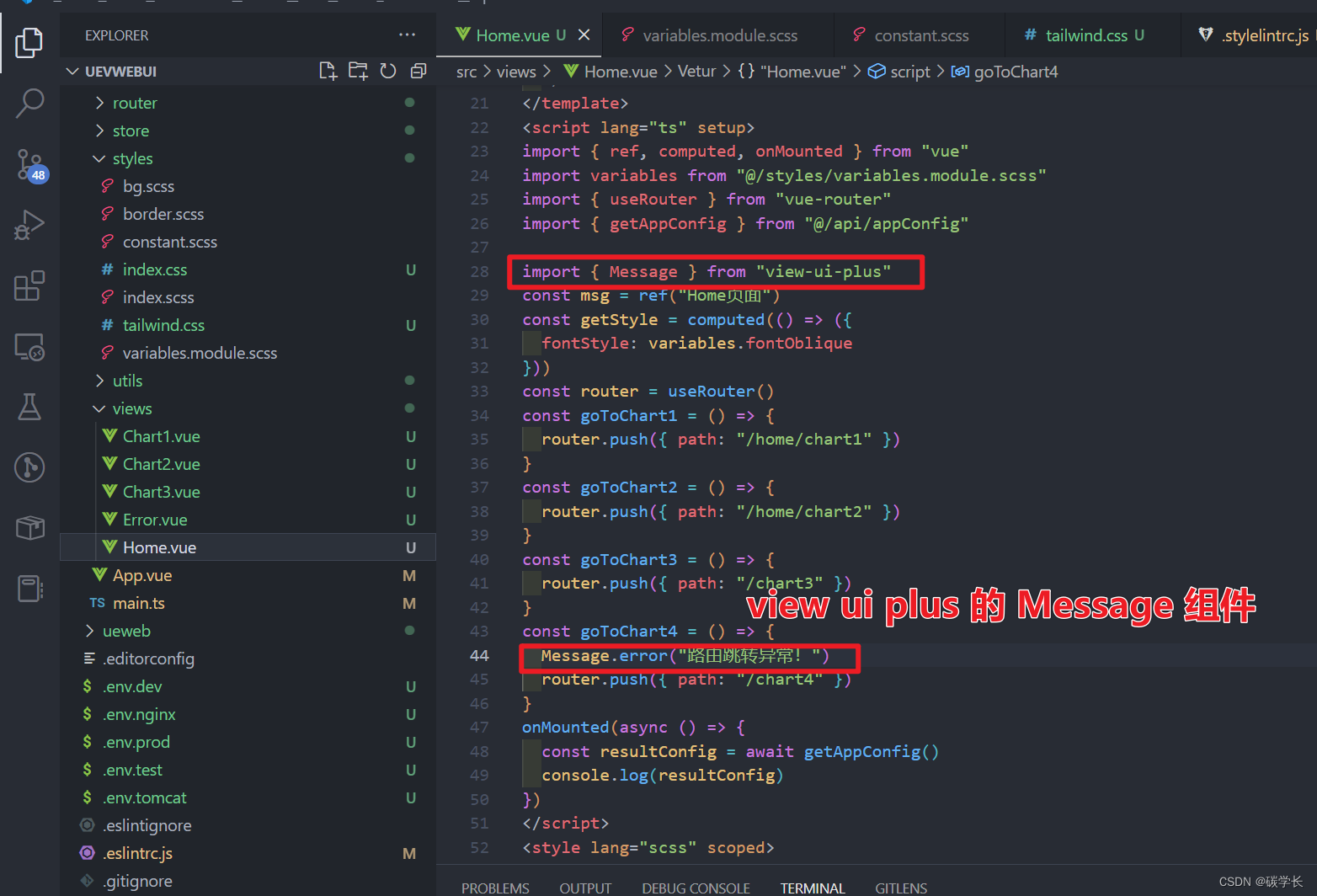Expand the store folder

tap(131, 131)
